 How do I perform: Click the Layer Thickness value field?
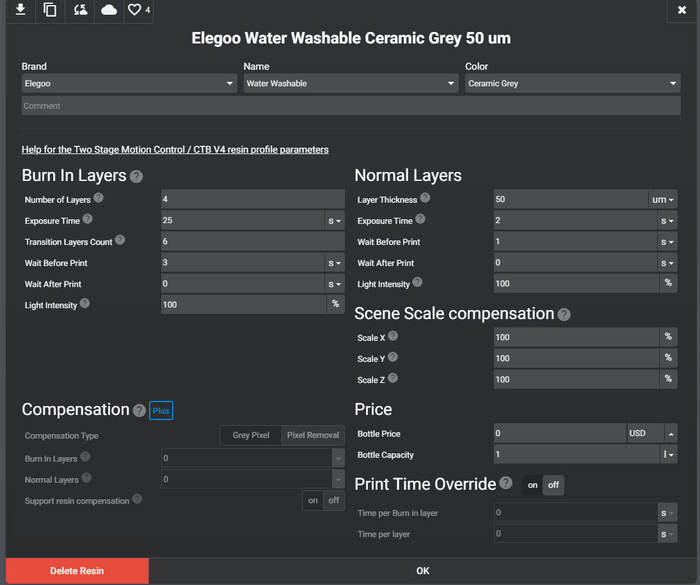(x=571, y=199)
